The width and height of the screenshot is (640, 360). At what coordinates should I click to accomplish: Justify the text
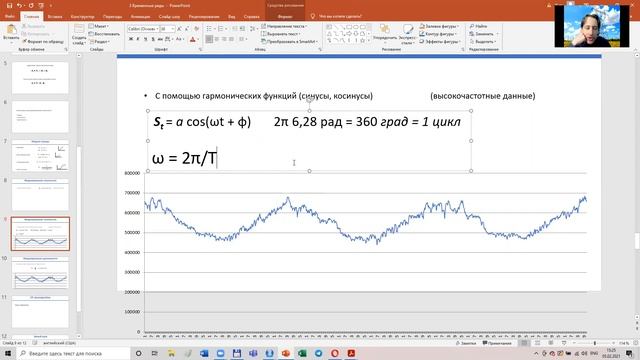[232, 39]
